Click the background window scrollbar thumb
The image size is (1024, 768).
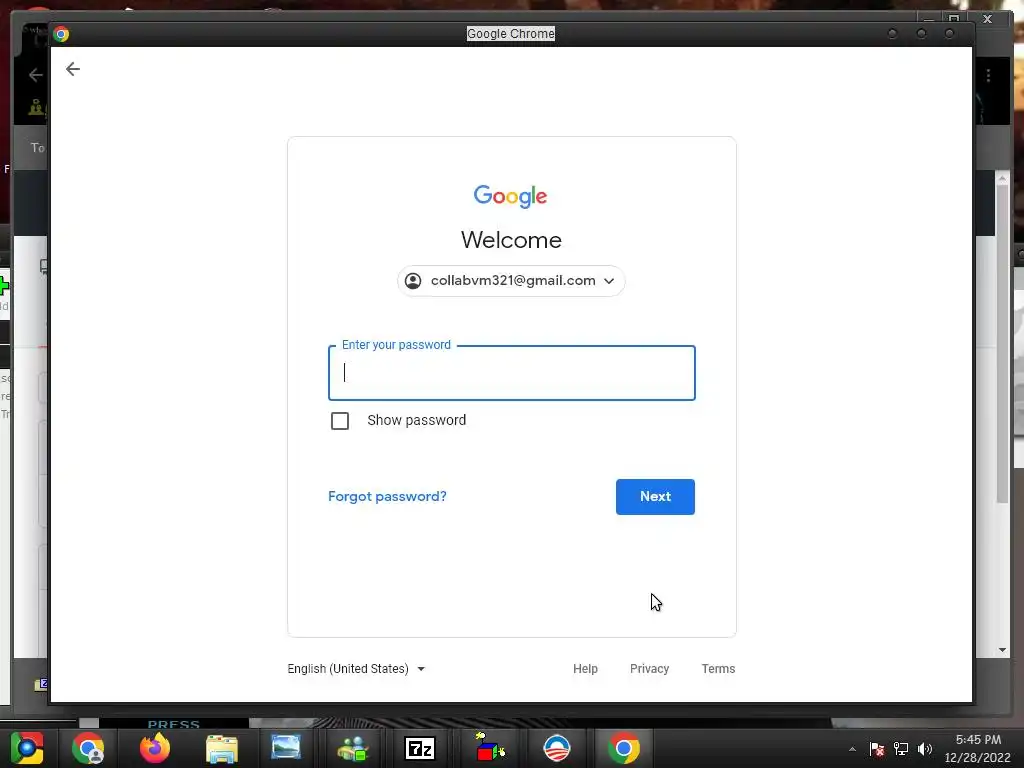pos(1002,343)
